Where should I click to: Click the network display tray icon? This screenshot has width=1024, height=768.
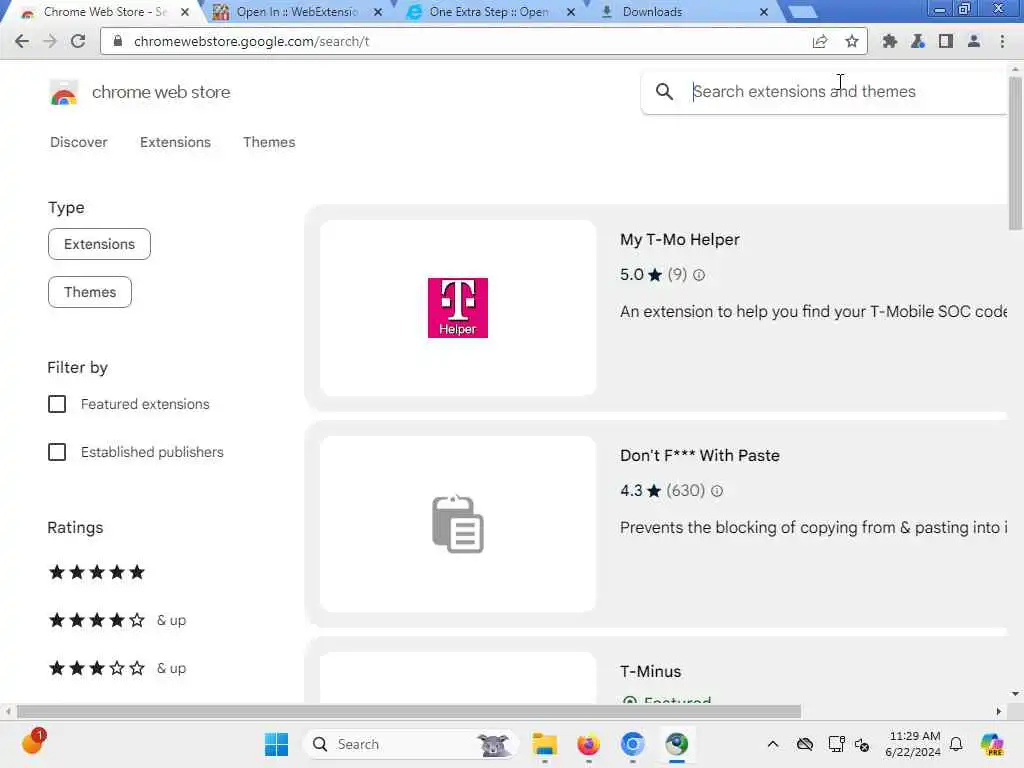[836, 744]
